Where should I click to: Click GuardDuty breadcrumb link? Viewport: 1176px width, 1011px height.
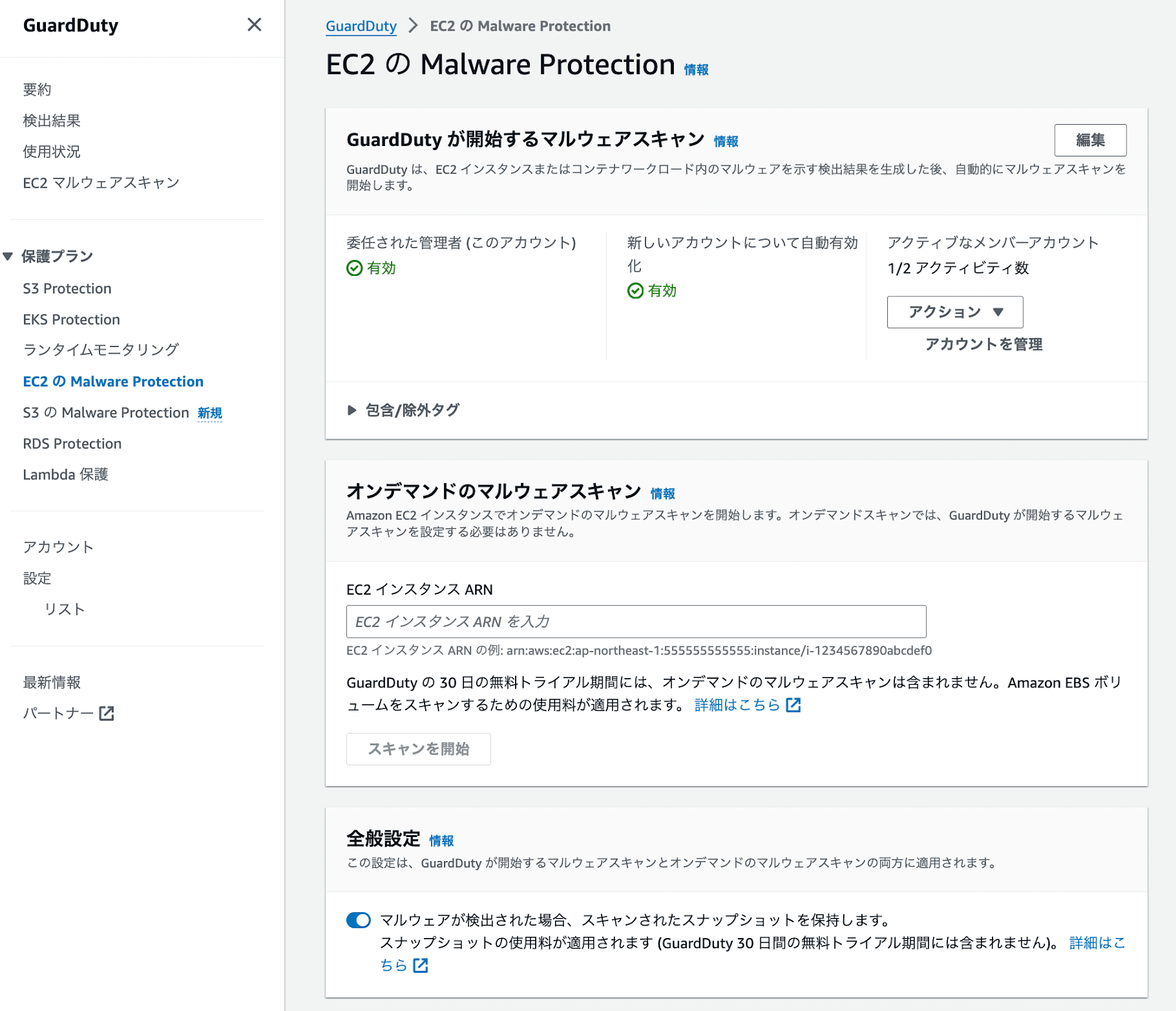tap(361, 26)
